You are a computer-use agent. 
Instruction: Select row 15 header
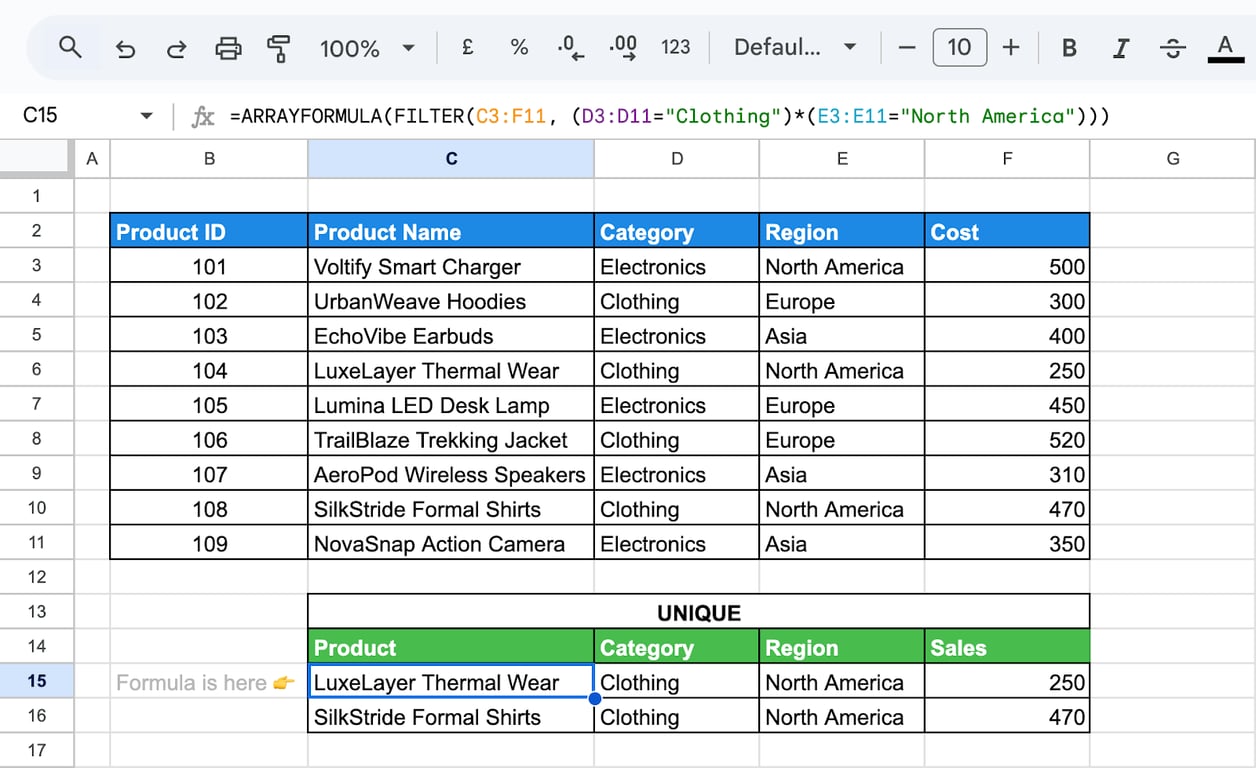[37, 681]
